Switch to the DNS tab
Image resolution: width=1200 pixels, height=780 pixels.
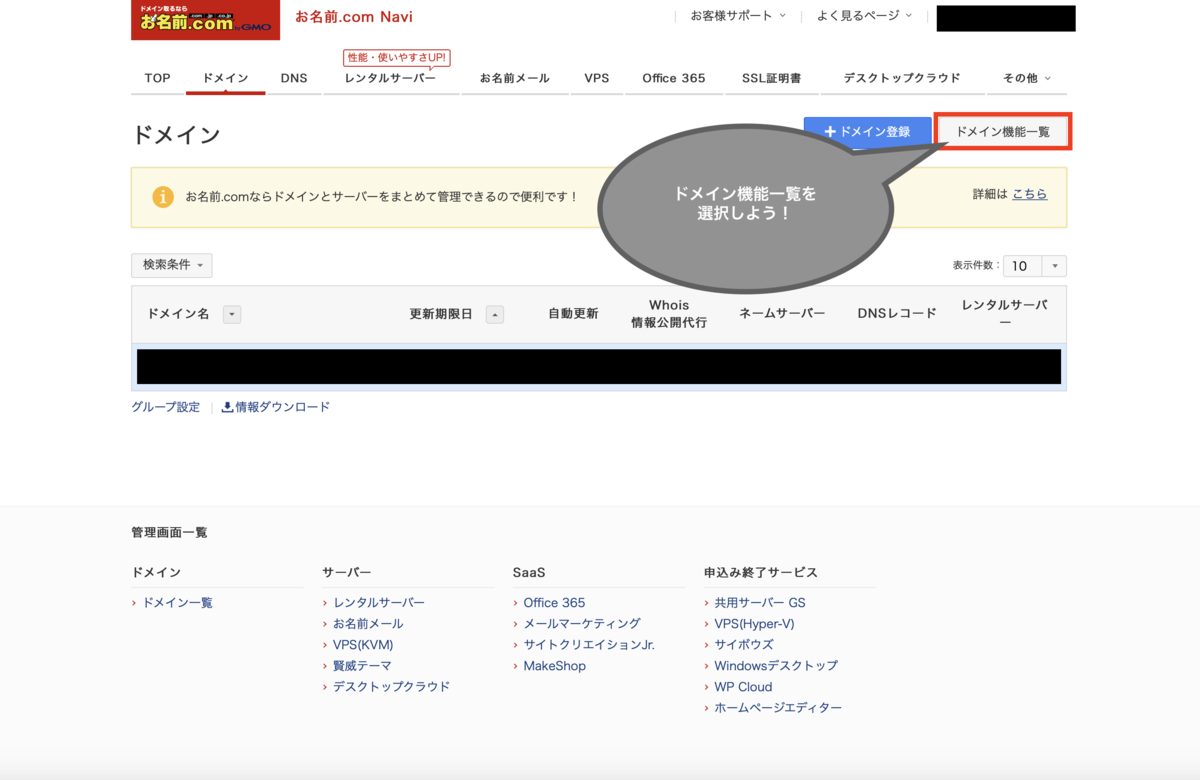pos(294,78)
